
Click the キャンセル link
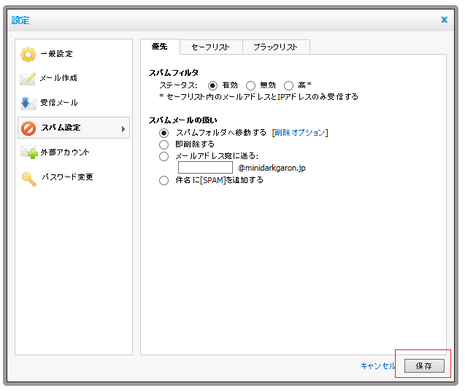coord(378,366)
